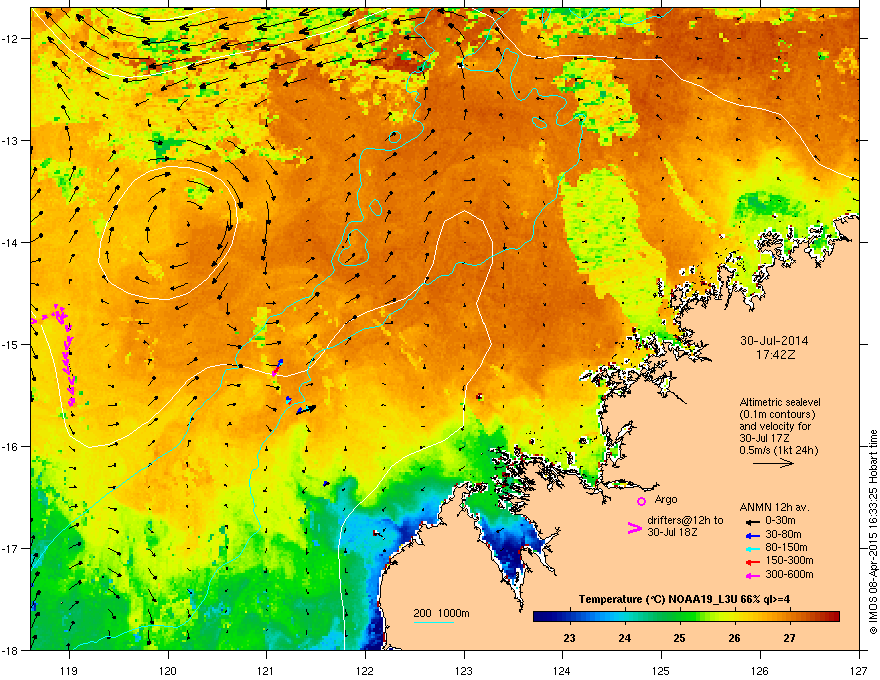Screen dimensions: 880x680
Task: Click the '119' longitude axis label
Action: point(69,670)
